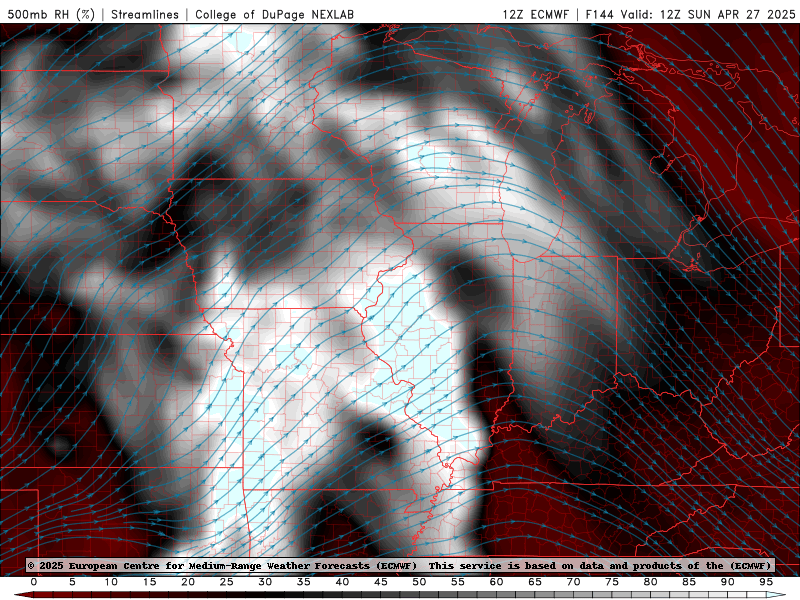The height and width of the screenshot is (600, 800).
Task: Select the "75" value on the color scale
Action: 612,582
